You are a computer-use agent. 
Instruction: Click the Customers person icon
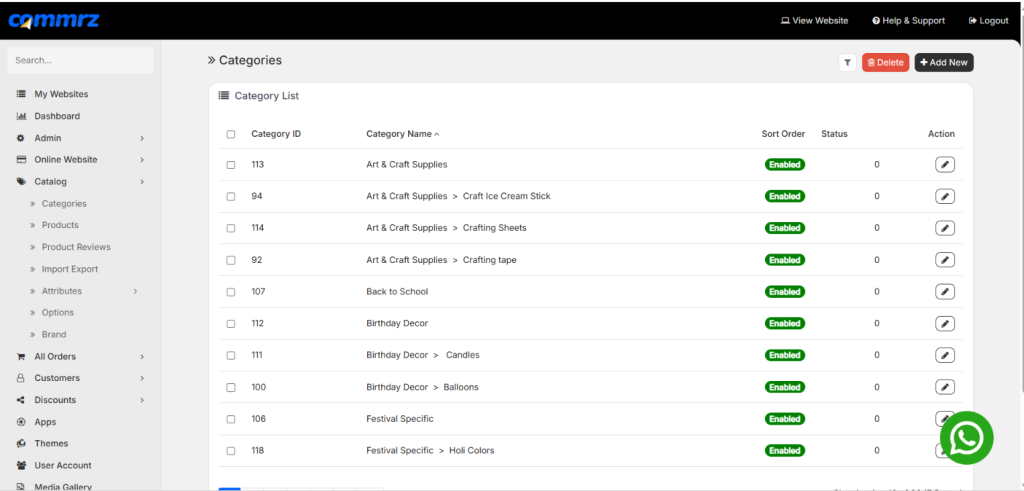point(21,378)
